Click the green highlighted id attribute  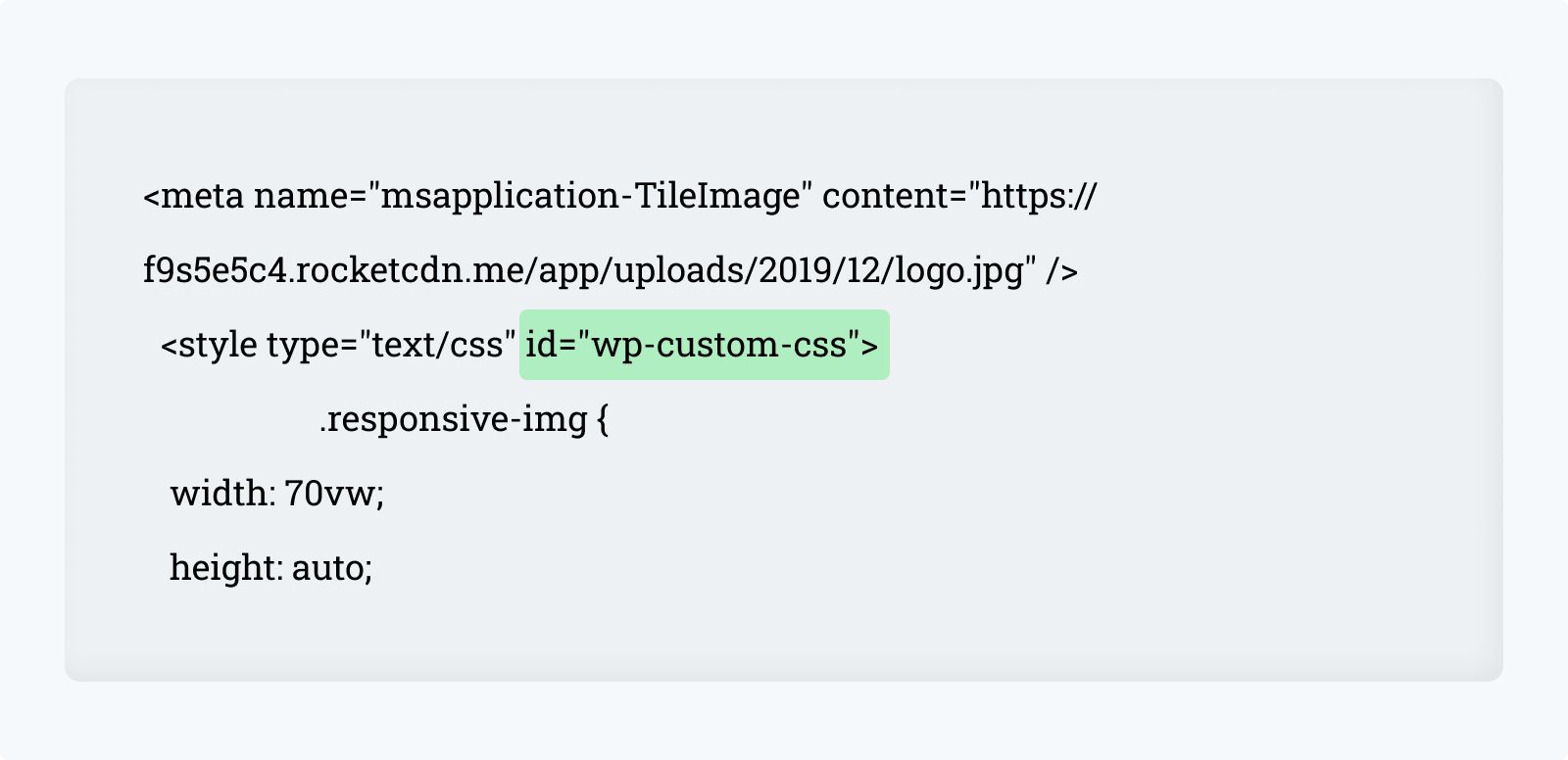[704, 345]
